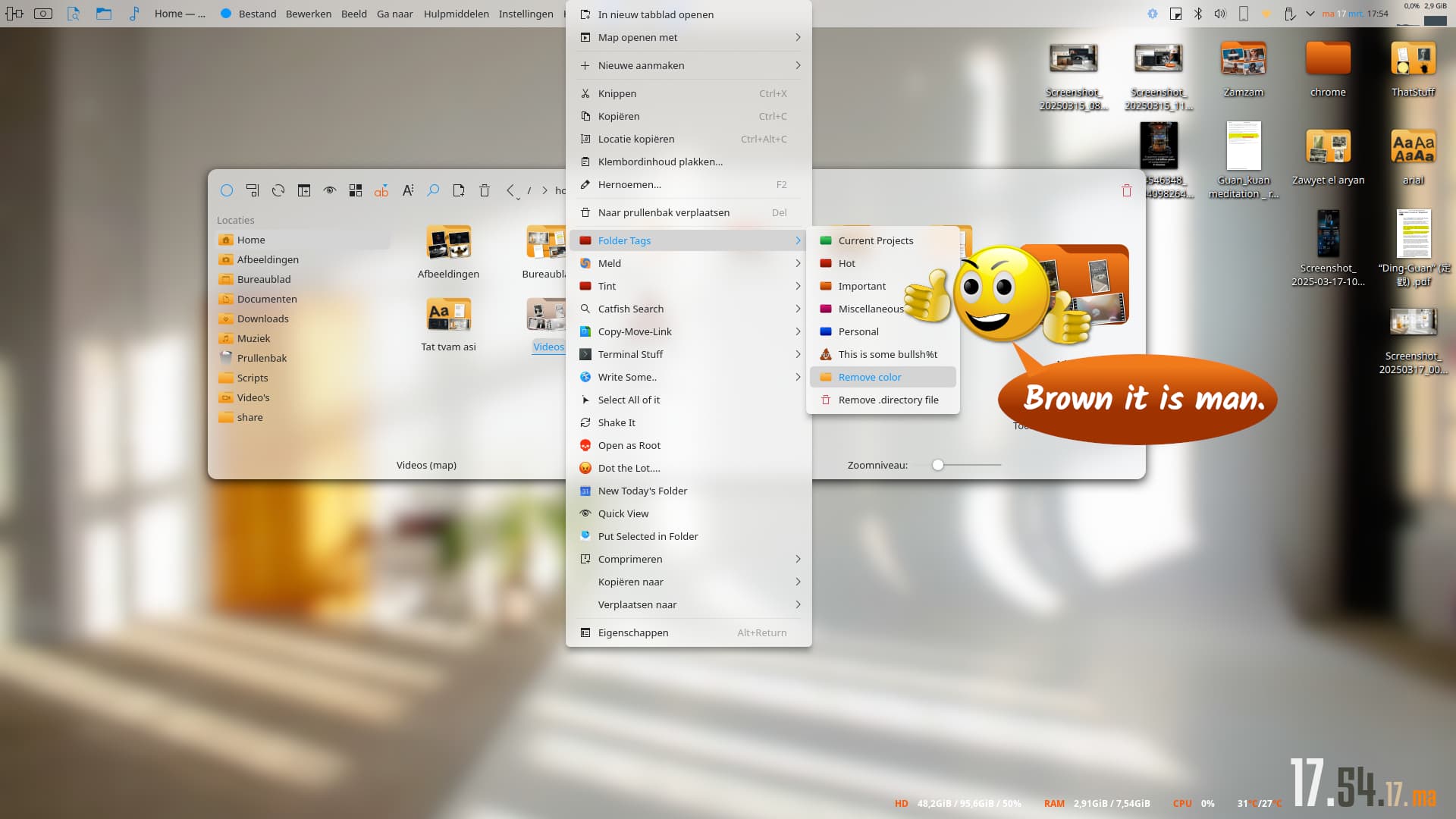
Task: Choose 'Naar prullenbak verplaatsen'
Action: click(x=689, y=212)
